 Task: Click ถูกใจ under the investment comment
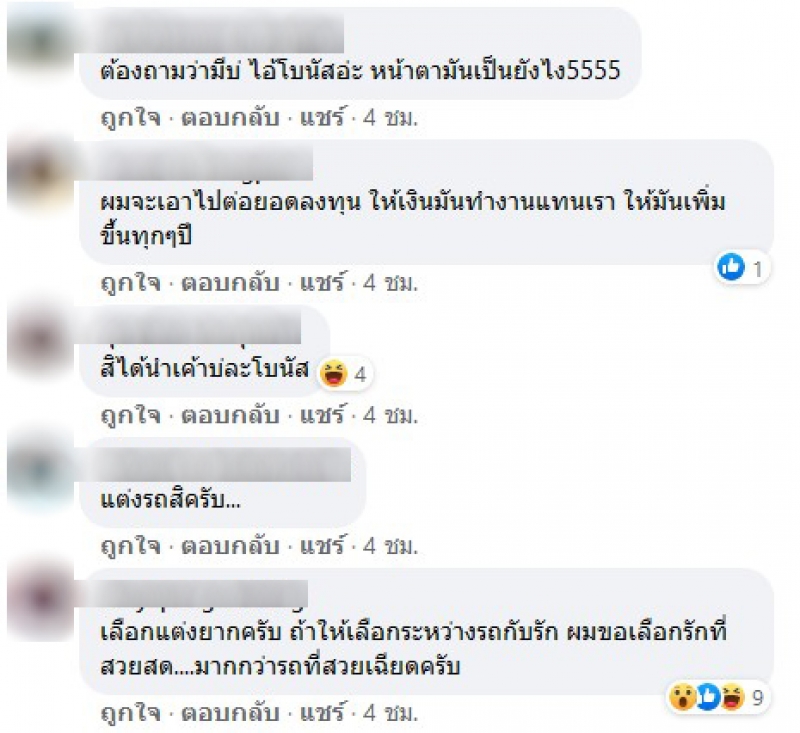pyautogui.click(x=131, y=283)
